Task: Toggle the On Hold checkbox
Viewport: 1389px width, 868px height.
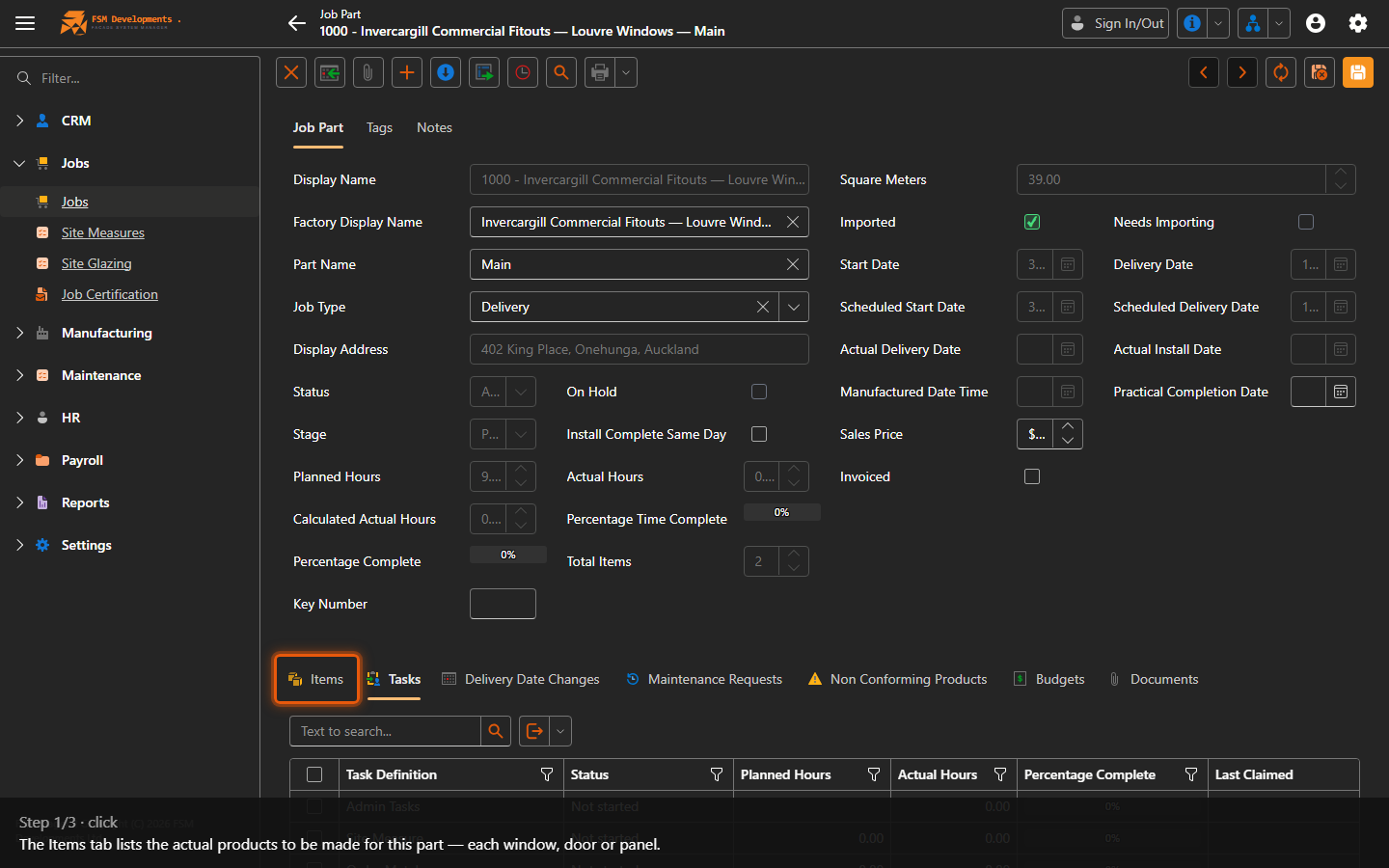Action: (x=759, y=392)
